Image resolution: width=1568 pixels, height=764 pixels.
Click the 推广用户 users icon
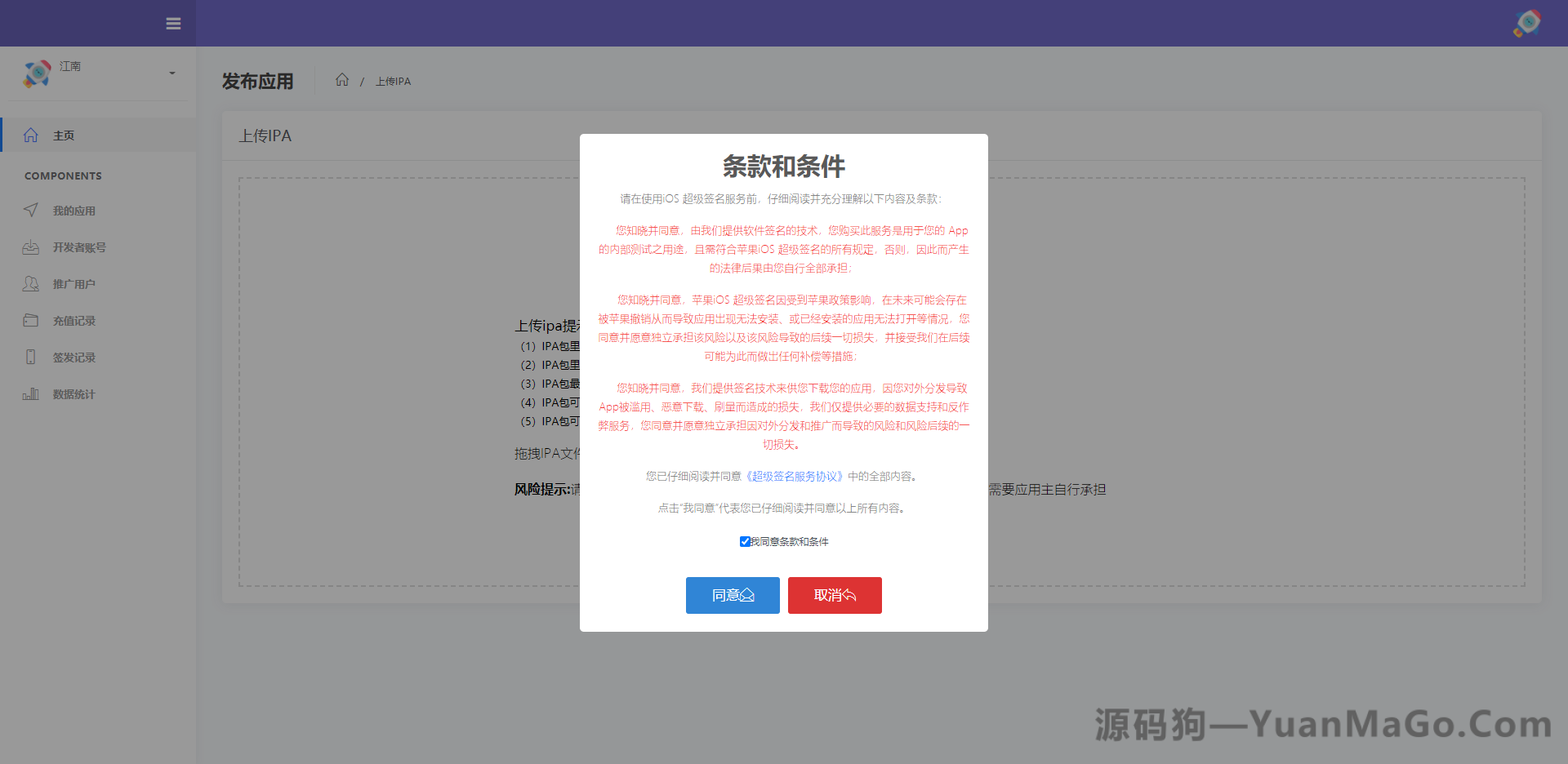30,283
